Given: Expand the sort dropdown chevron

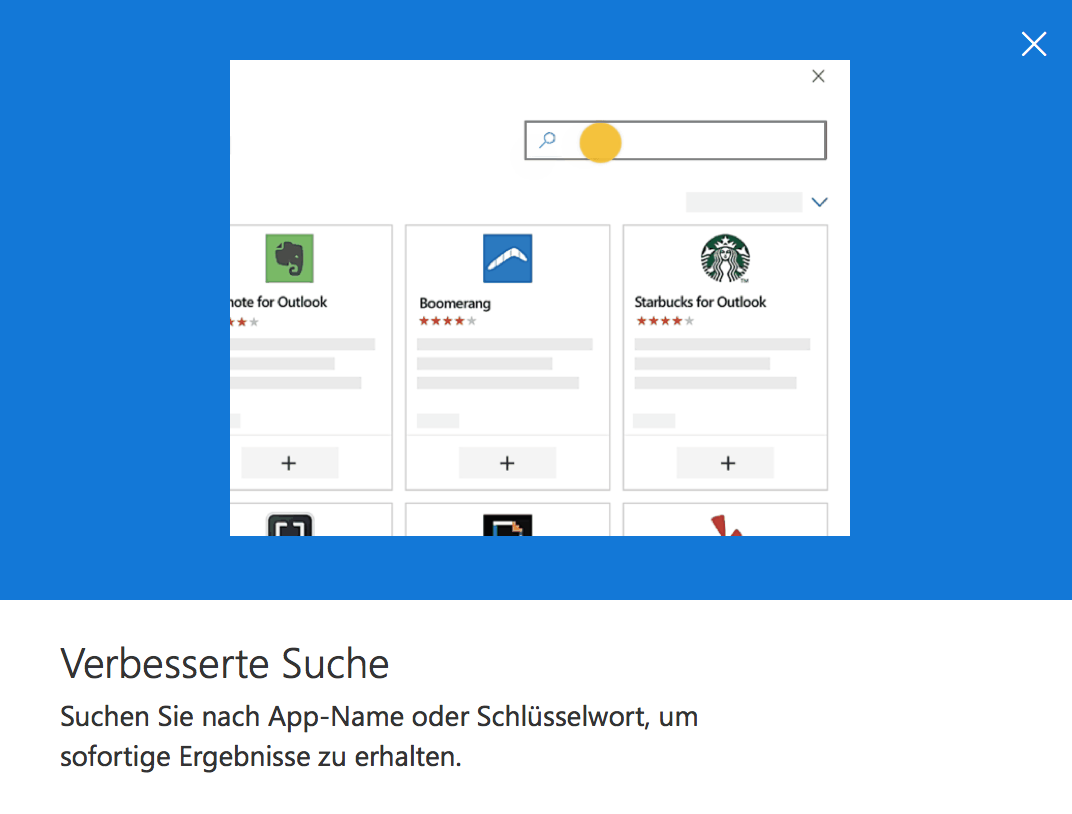Looking at the screenshot, I should [x=820, y=202].
